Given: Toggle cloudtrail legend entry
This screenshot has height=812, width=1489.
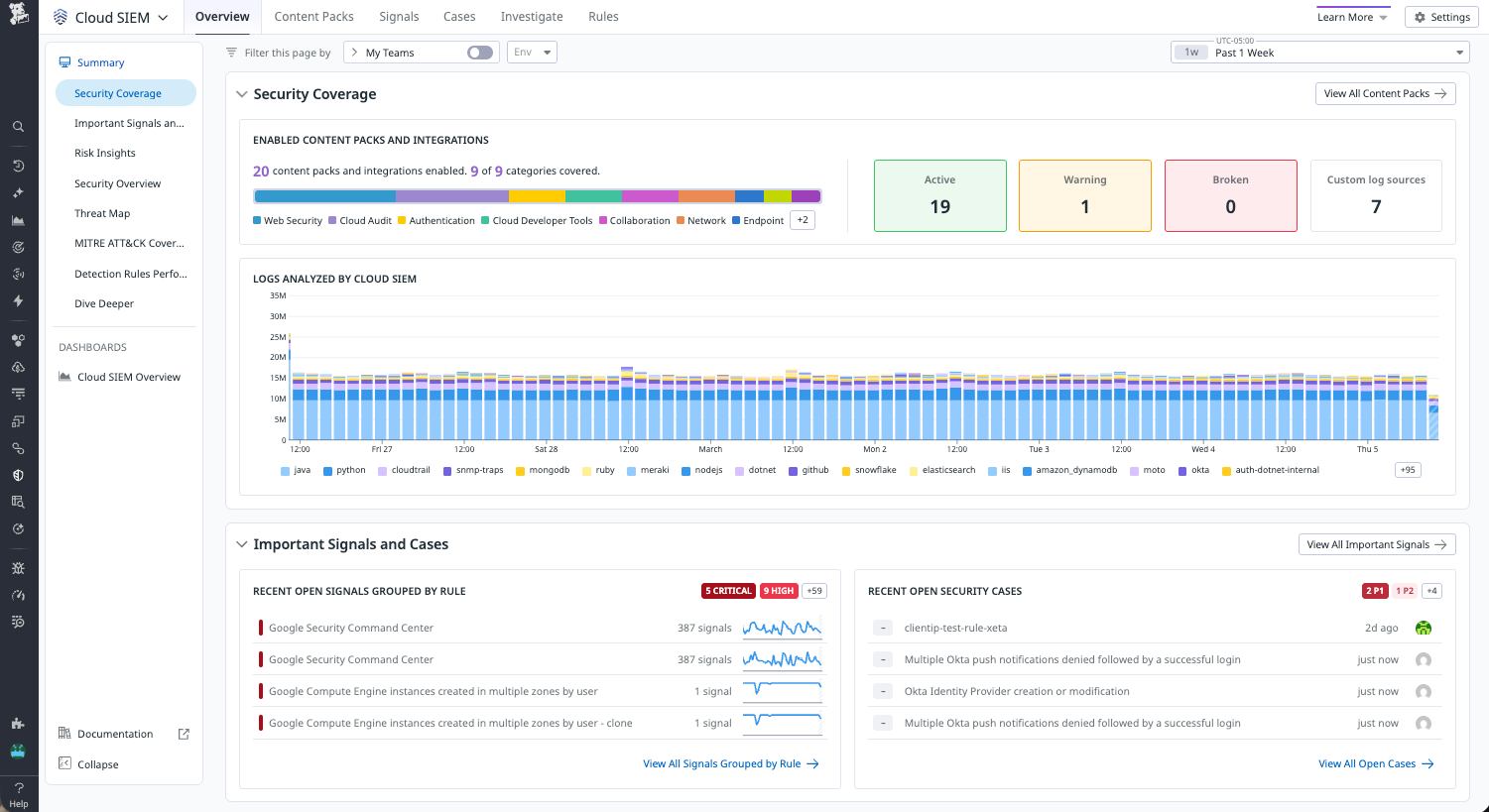Looking at the screenshot, I should coord(404,470).
